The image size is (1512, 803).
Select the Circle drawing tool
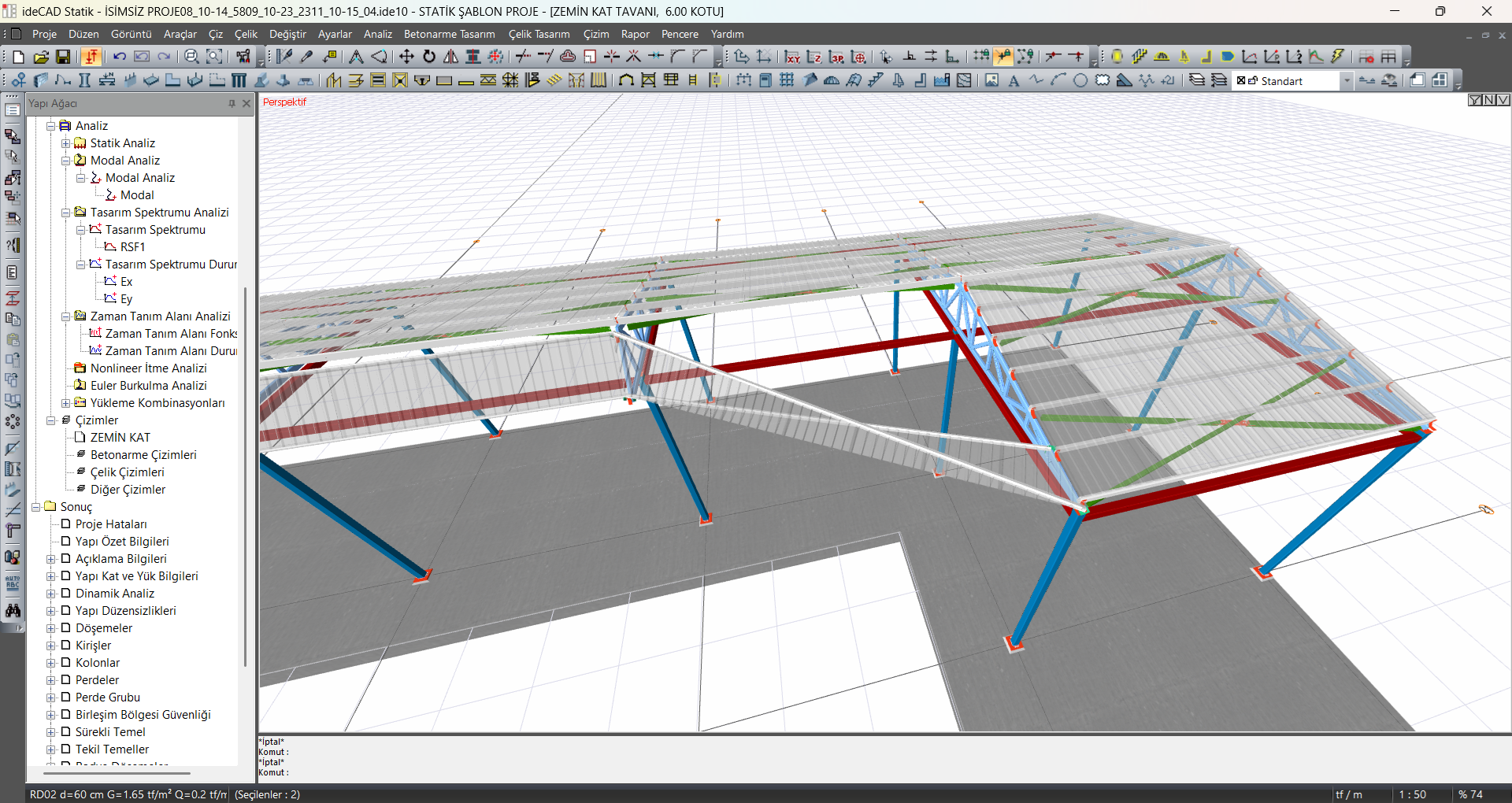pyautogui.click(x=1080, y=80)
